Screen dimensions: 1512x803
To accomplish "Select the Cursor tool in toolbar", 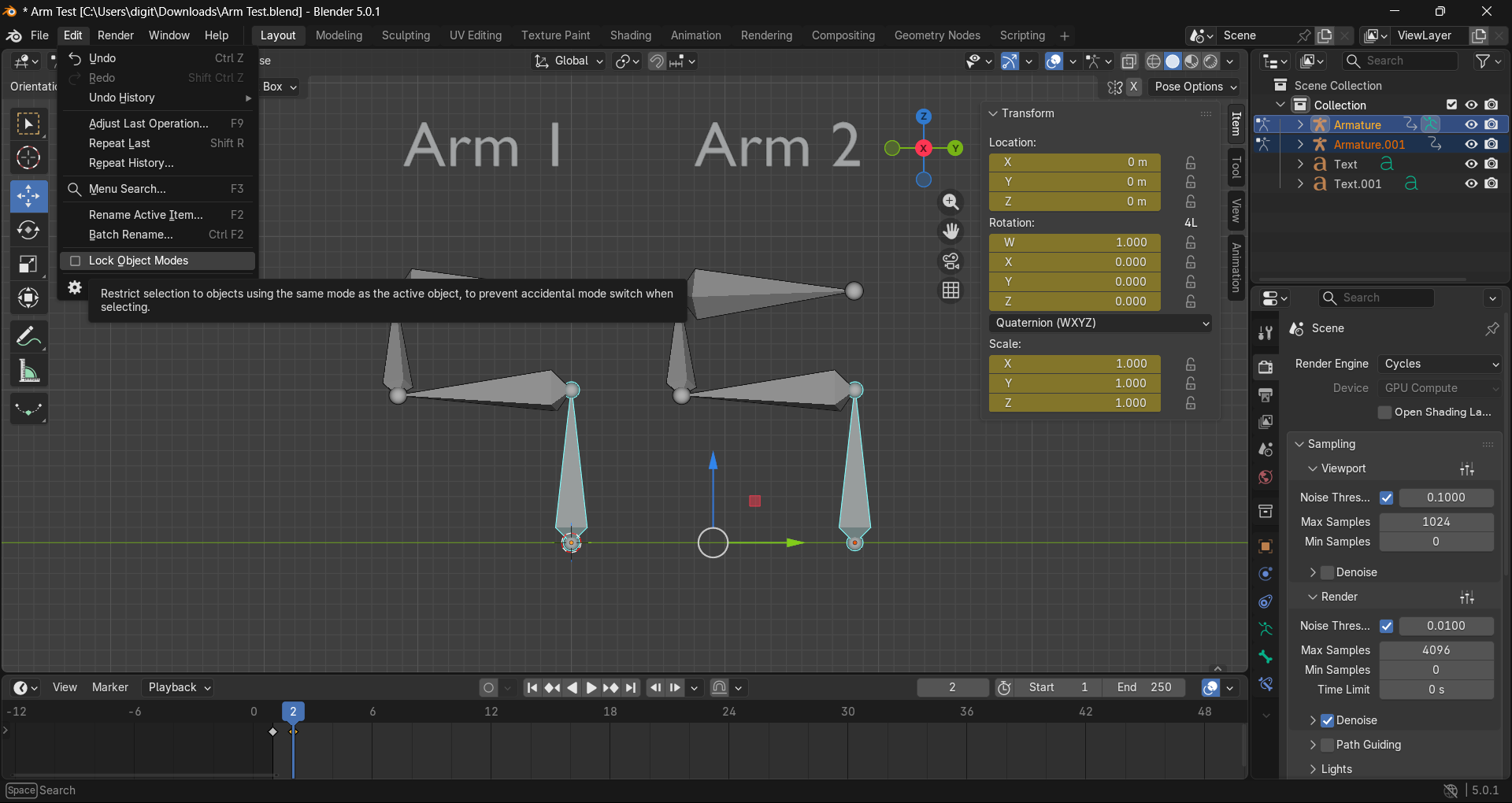I will pyautogui.click(x=28, y=158).
